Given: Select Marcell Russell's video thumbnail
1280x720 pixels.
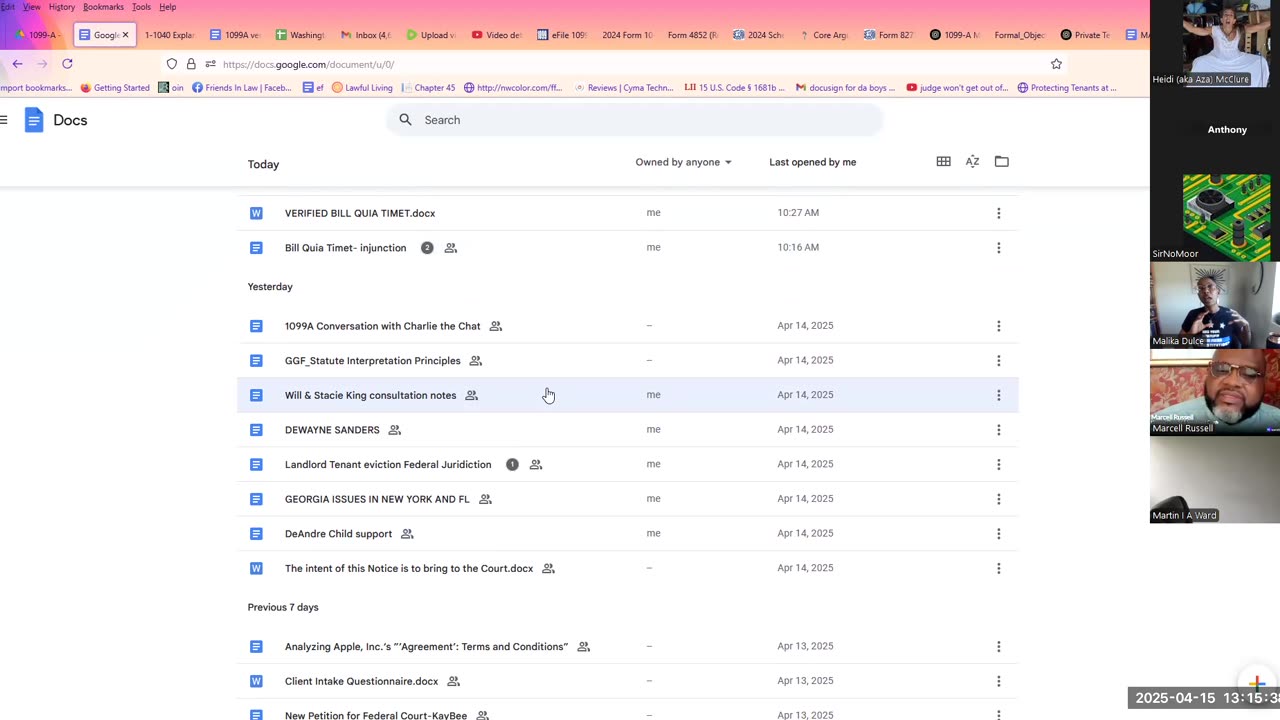Looking at the screenshot, I should tap(1215, 393).
